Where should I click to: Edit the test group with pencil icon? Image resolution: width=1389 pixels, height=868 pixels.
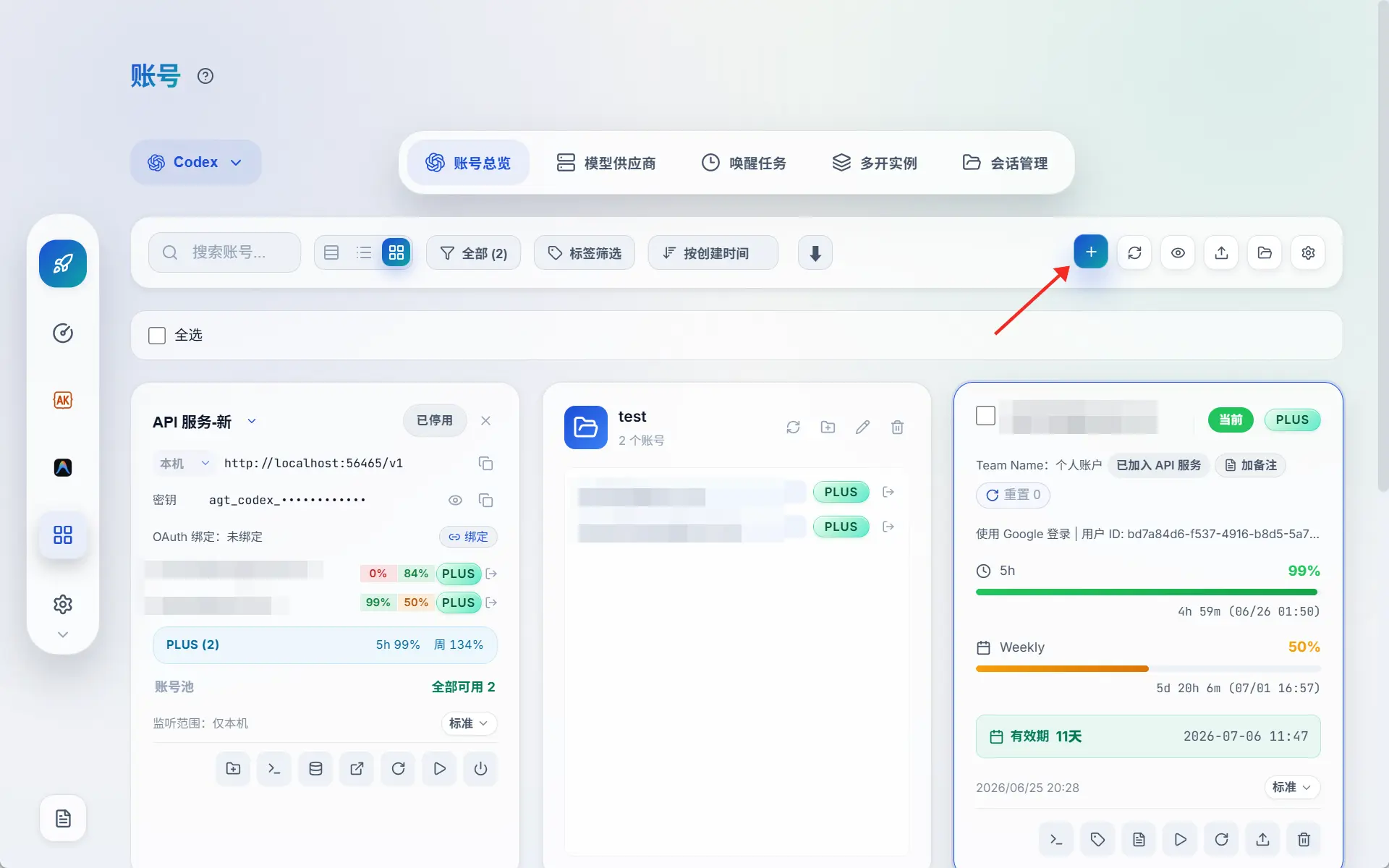coord(863,427)
